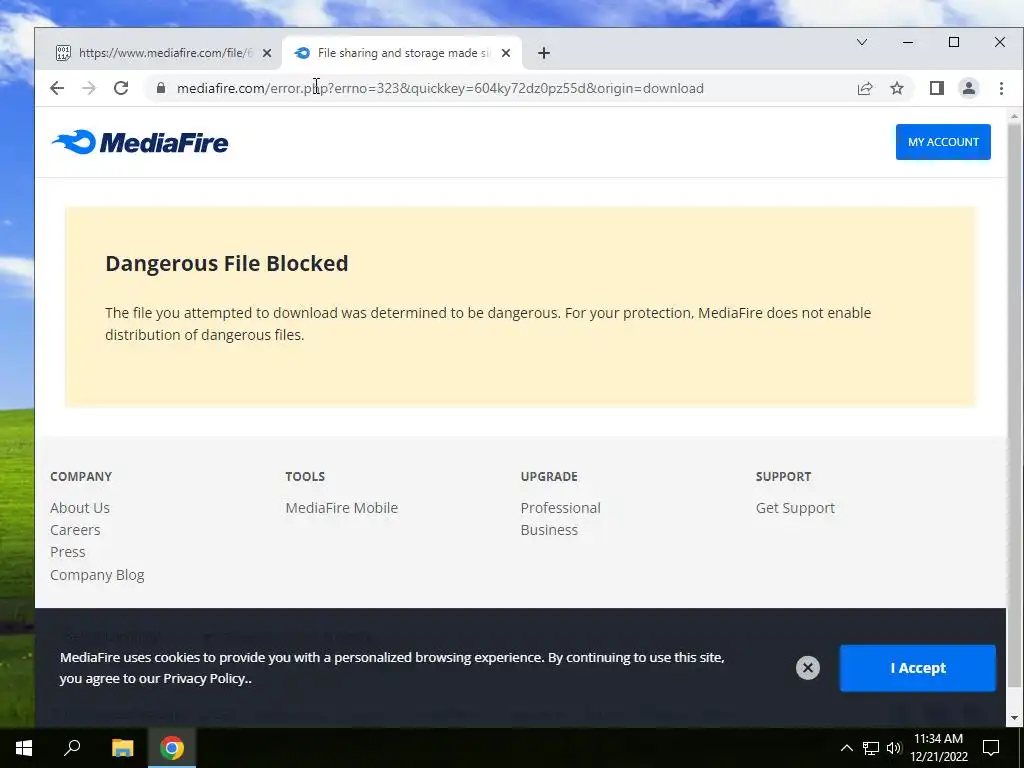The height and width of the screenshot is (768, 1024).
Task: Bookmark this page with star icon
Action: point(897,88)
